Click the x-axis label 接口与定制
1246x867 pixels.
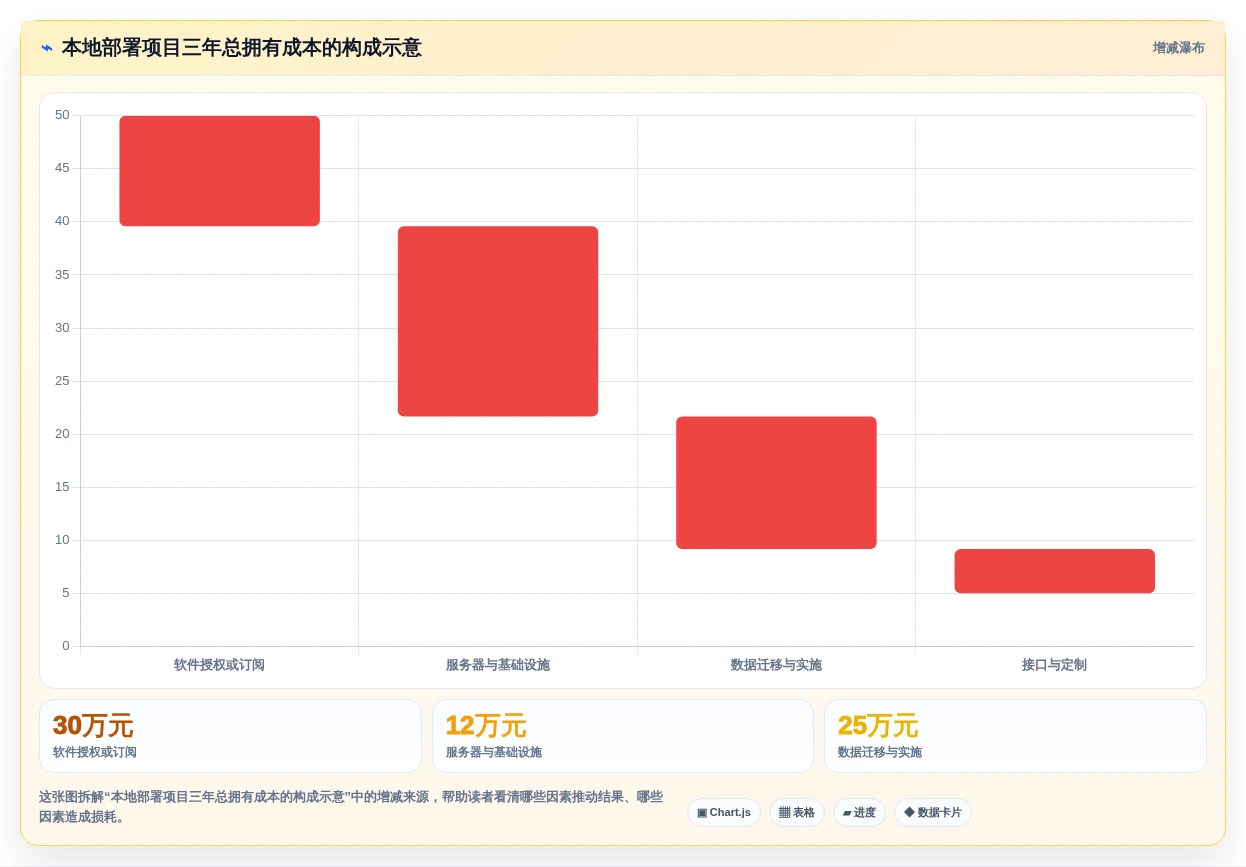tap(1054, 665)
